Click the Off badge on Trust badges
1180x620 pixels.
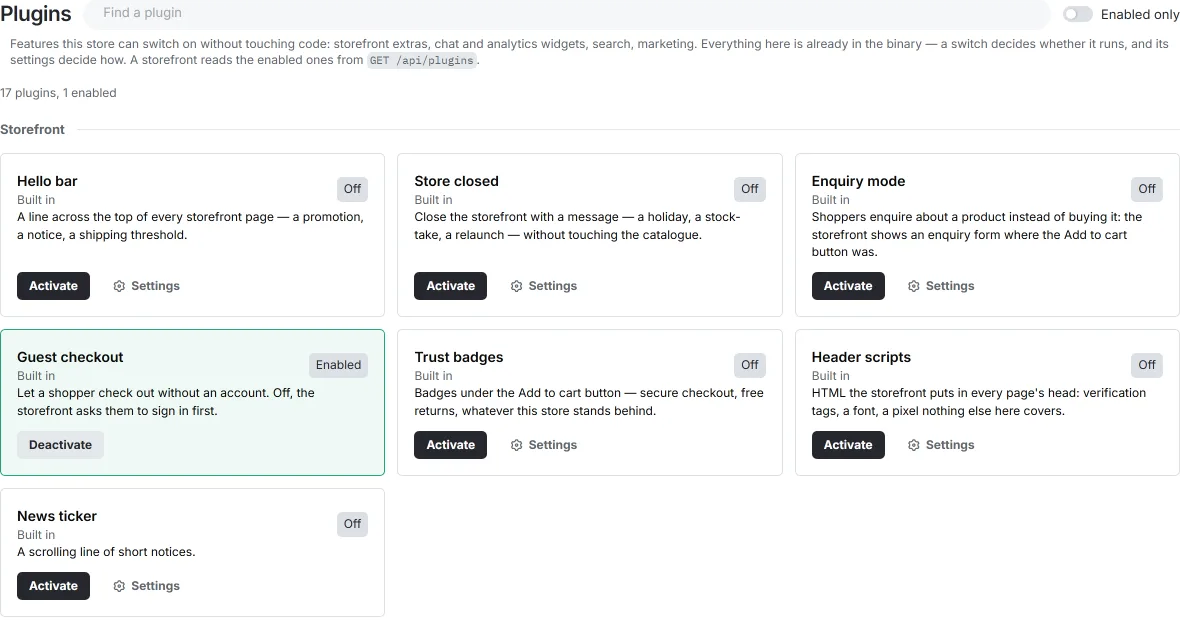(750, 365)
